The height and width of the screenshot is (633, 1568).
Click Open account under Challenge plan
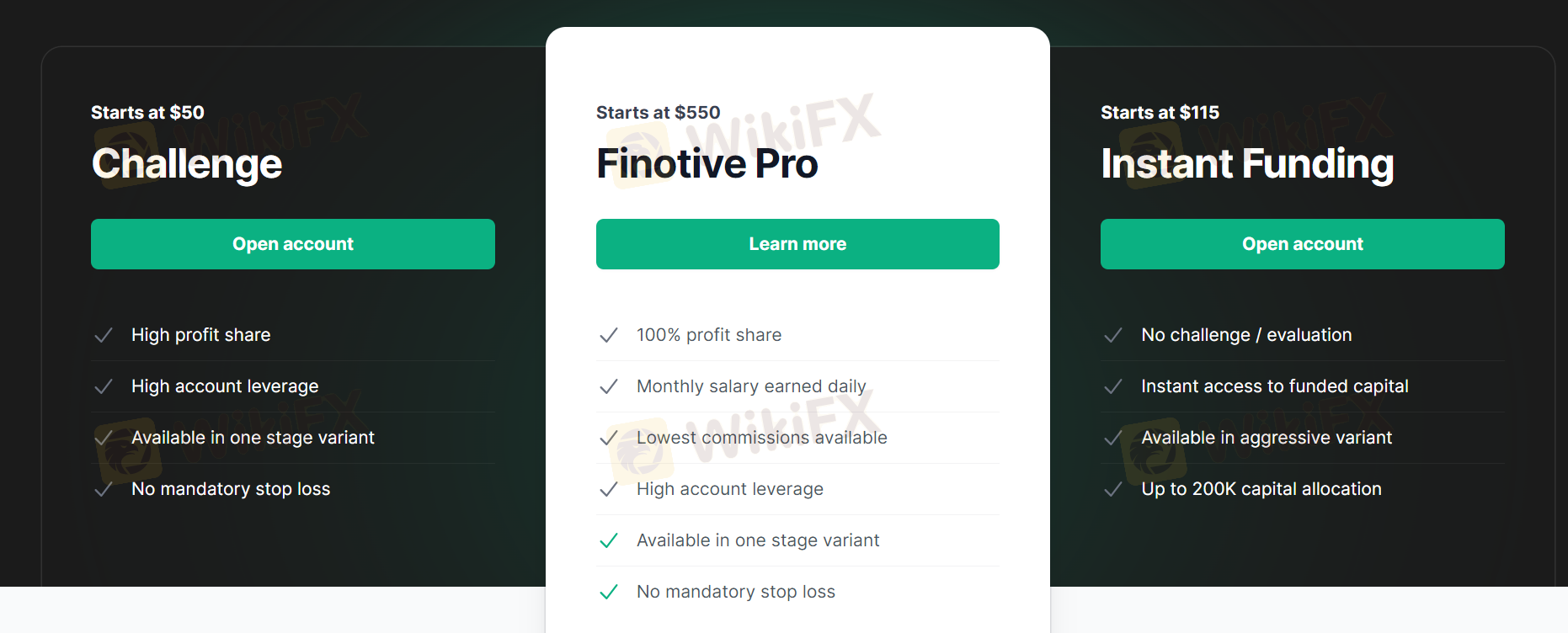coord(292,244)
